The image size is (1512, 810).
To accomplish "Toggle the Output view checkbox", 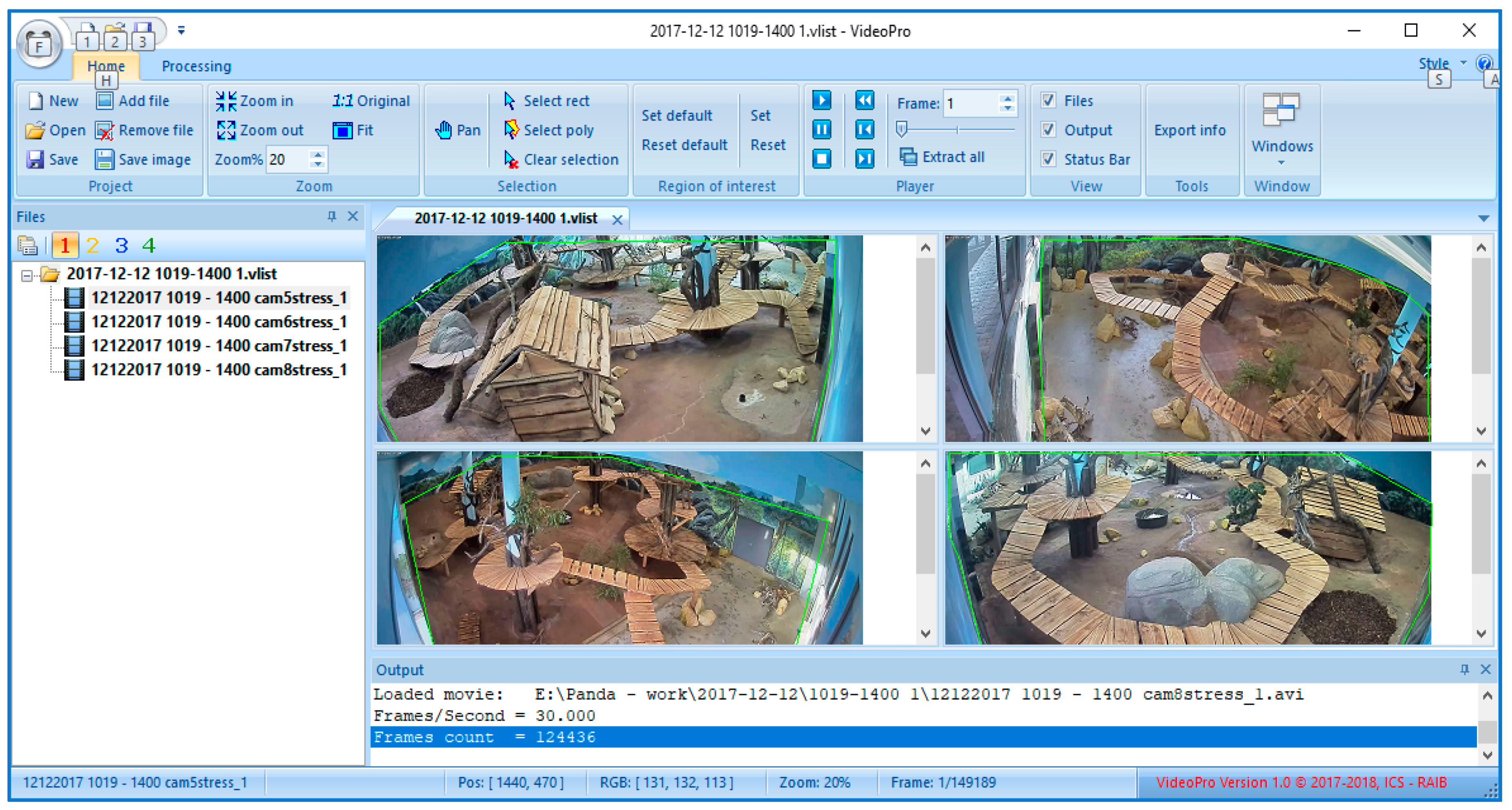I will [1048, 130].
